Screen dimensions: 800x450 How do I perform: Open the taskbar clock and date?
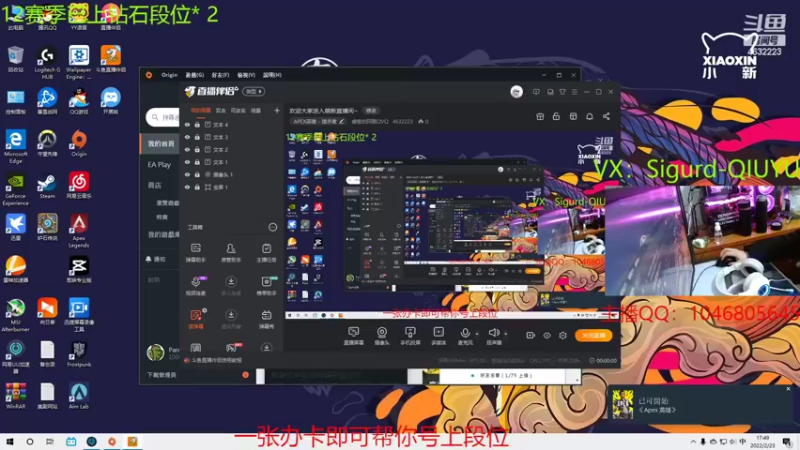pos(762,442)
